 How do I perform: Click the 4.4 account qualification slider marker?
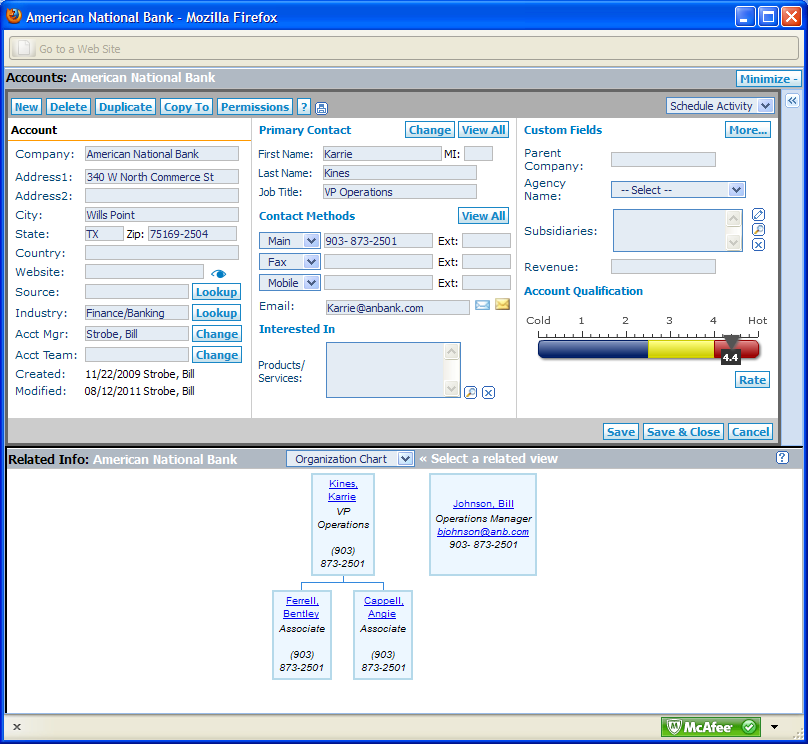pos(731,351)
